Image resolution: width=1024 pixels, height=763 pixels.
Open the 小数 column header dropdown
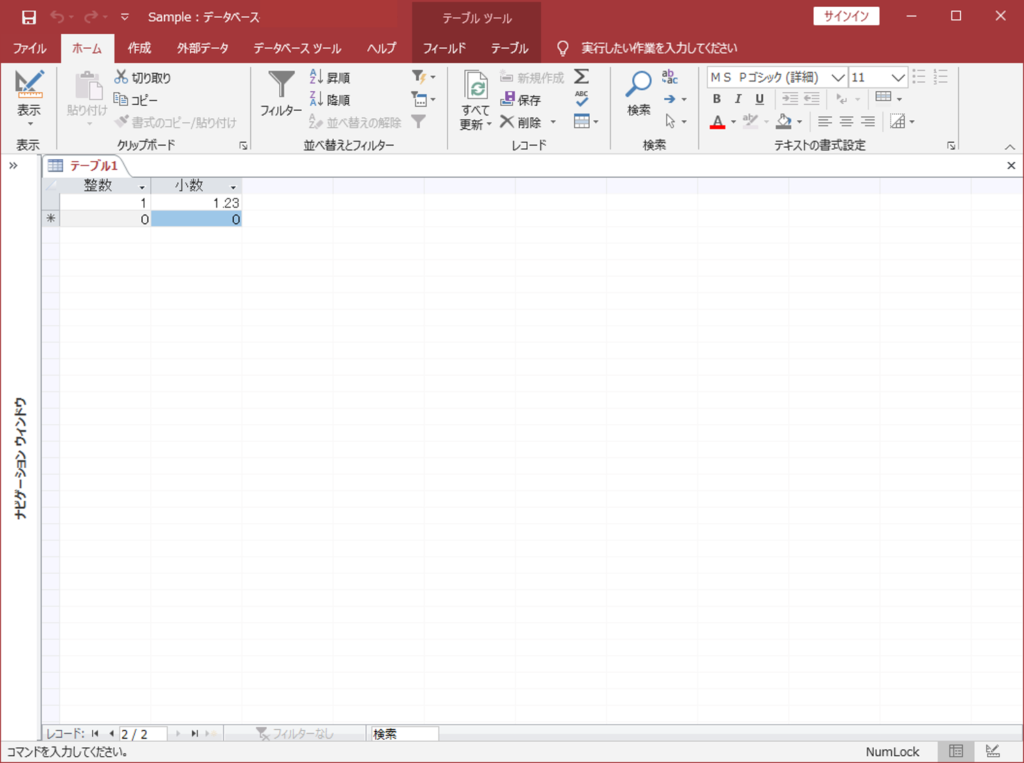(233, 187)
